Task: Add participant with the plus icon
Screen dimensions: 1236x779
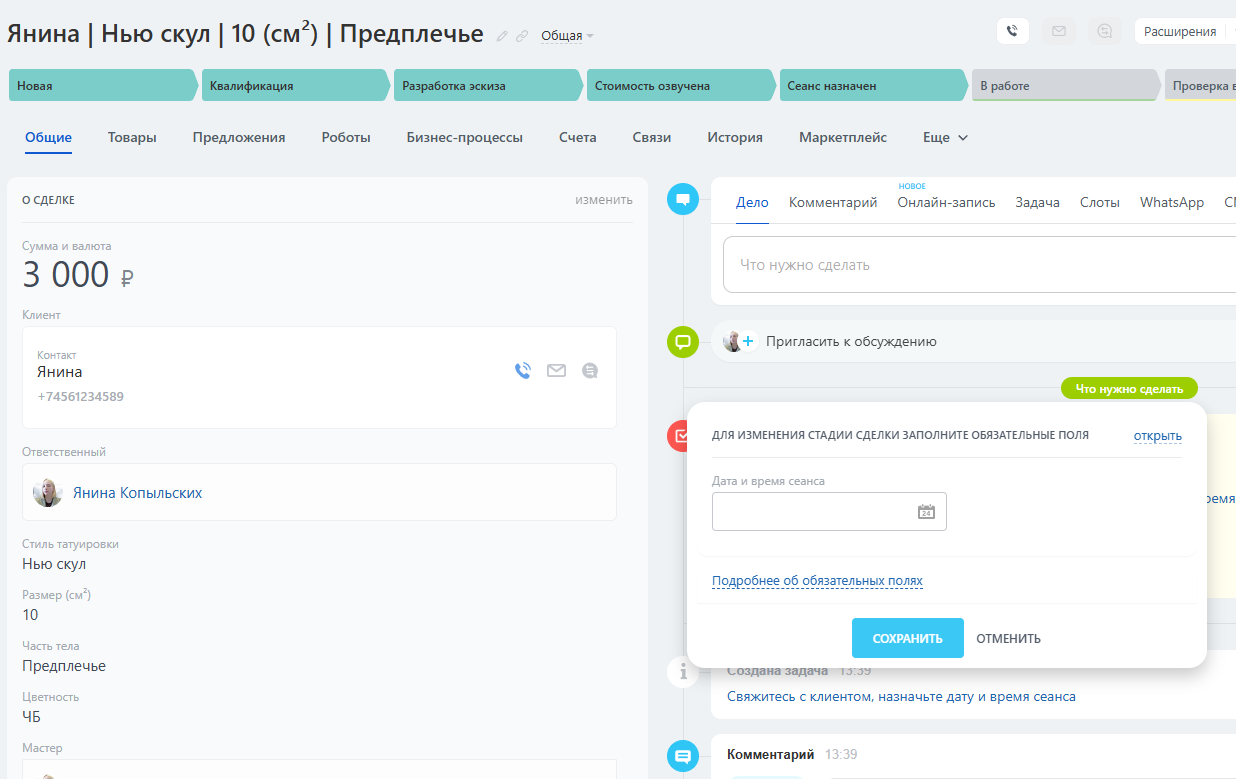Action: point(748,341)
